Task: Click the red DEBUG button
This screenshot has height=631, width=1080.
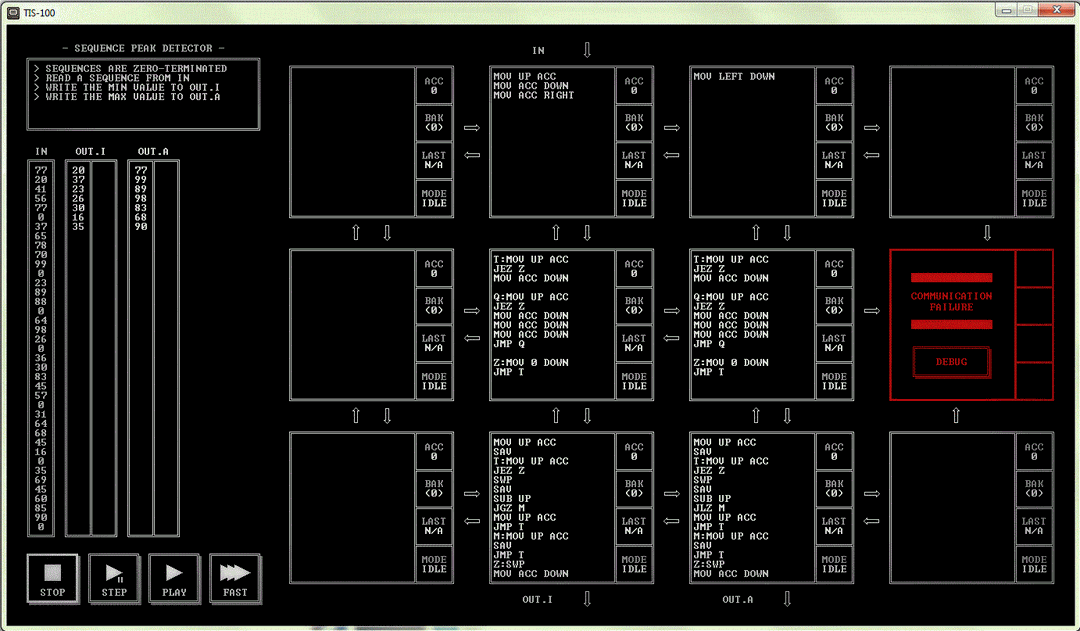Action: (951, 362)
